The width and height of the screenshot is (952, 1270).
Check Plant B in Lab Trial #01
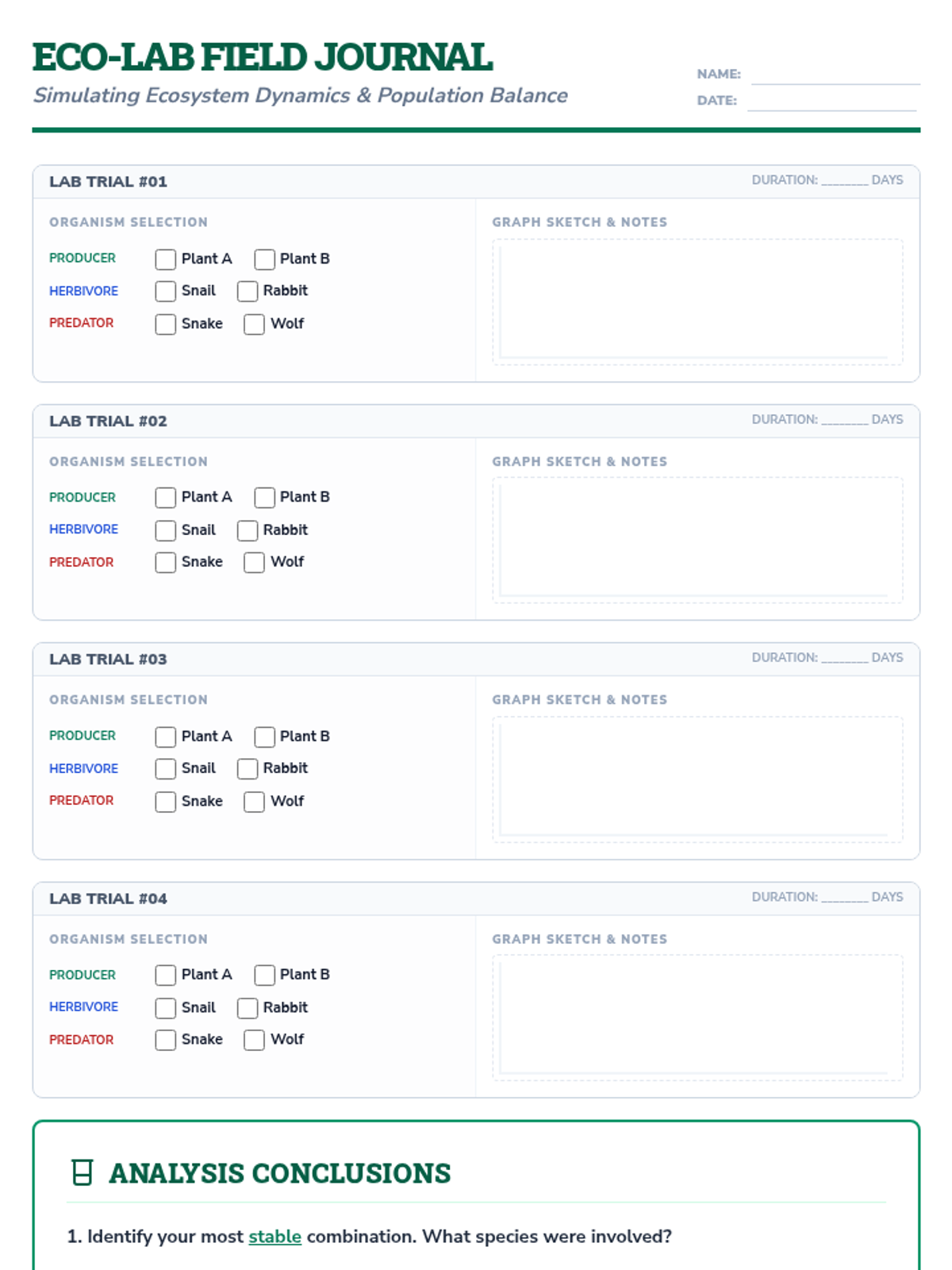point(264,260)
